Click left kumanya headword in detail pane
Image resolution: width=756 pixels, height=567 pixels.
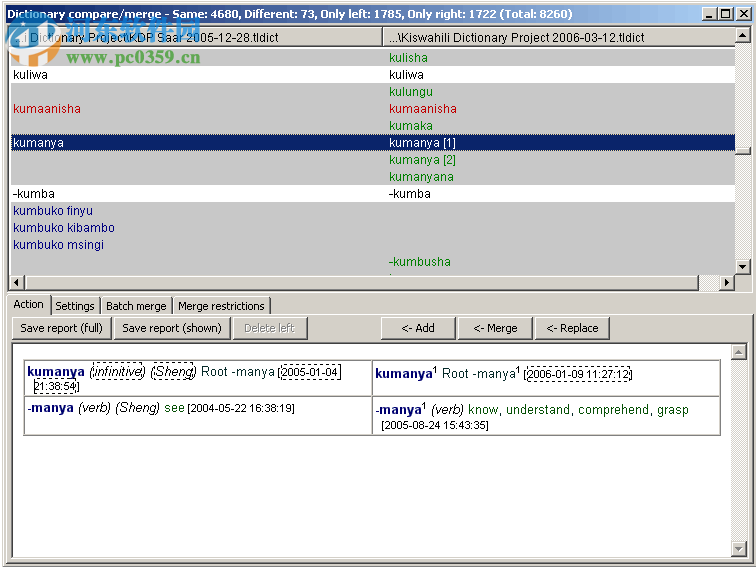(56, 371)
